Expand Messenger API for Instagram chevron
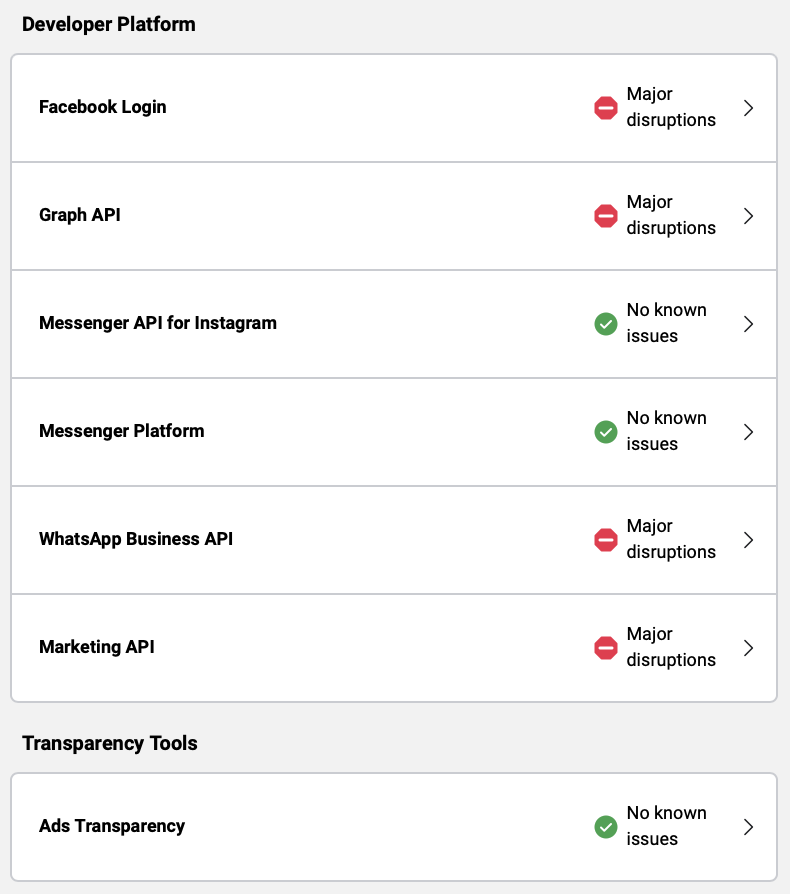 click(748, 324)
